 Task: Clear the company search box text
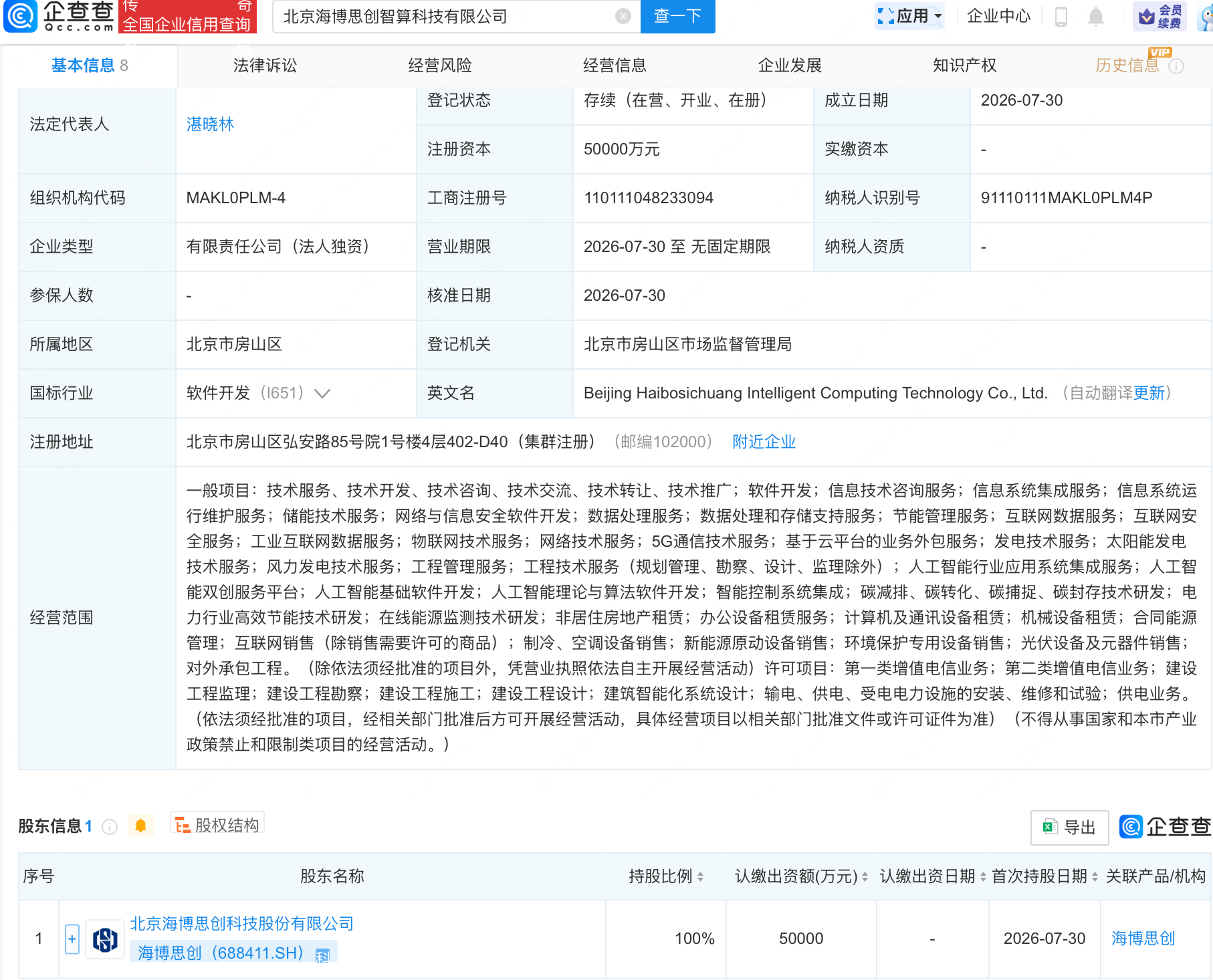point(623,16)
